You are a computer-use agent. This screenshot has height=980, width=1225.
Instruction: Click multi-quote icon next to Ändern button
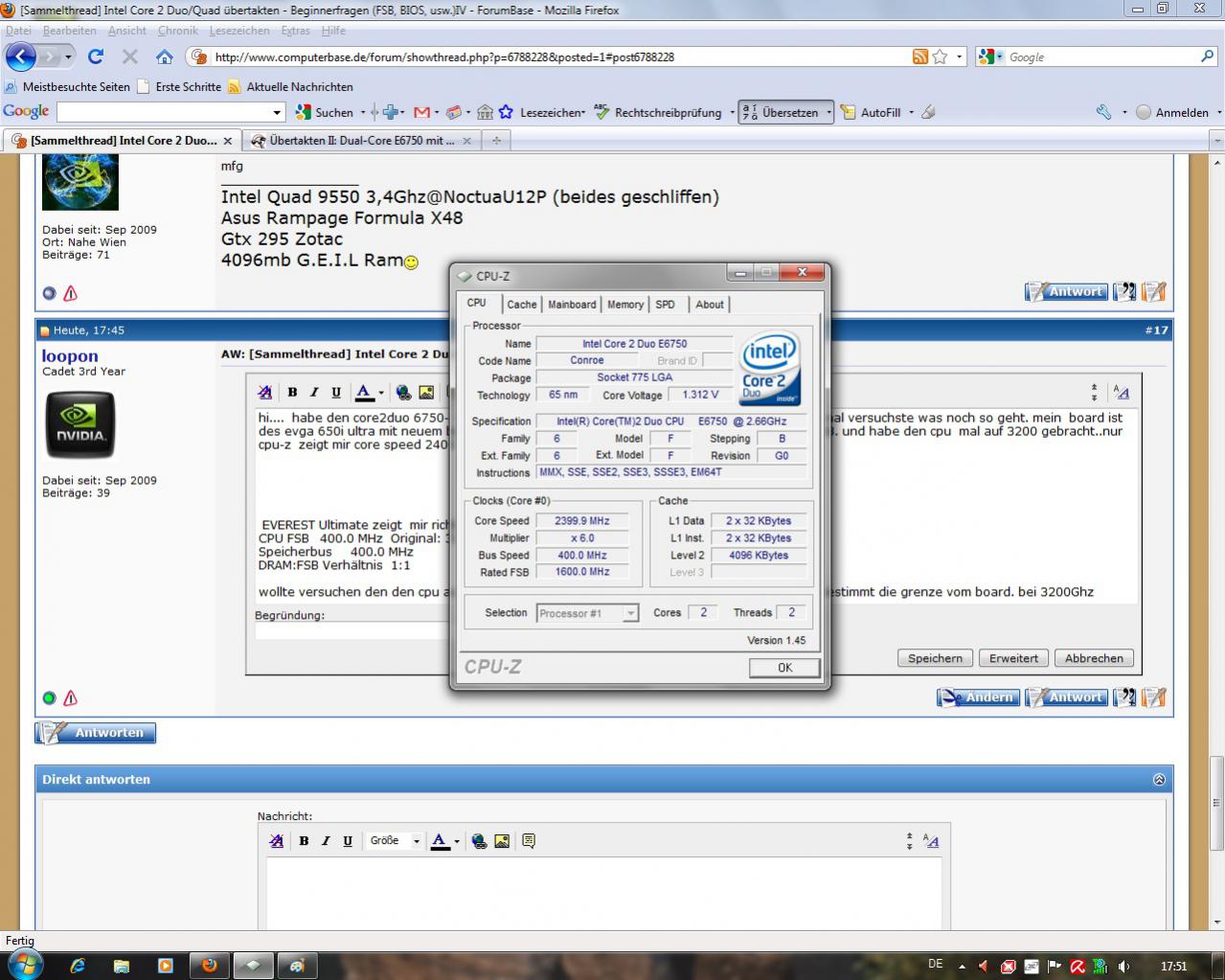tap(1124, 697)
